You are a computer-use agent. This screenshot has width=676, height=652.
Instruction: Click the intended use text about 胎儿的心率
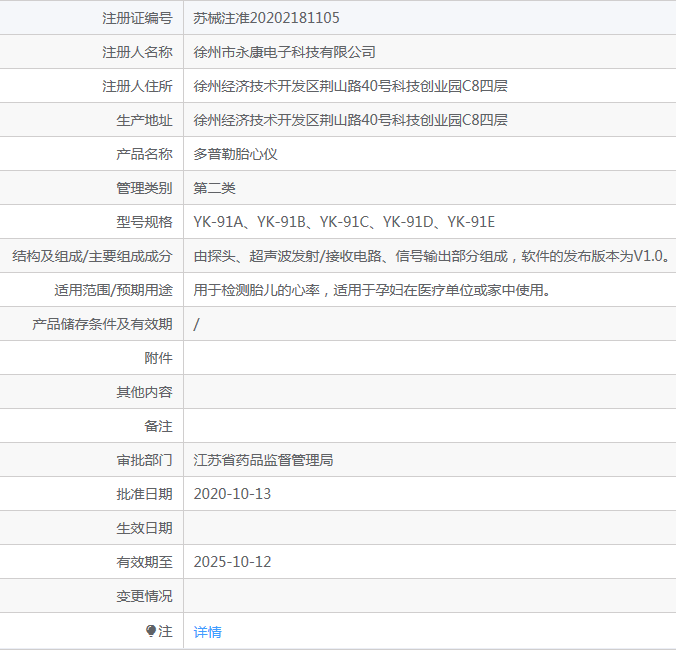[x=372, y=290]
